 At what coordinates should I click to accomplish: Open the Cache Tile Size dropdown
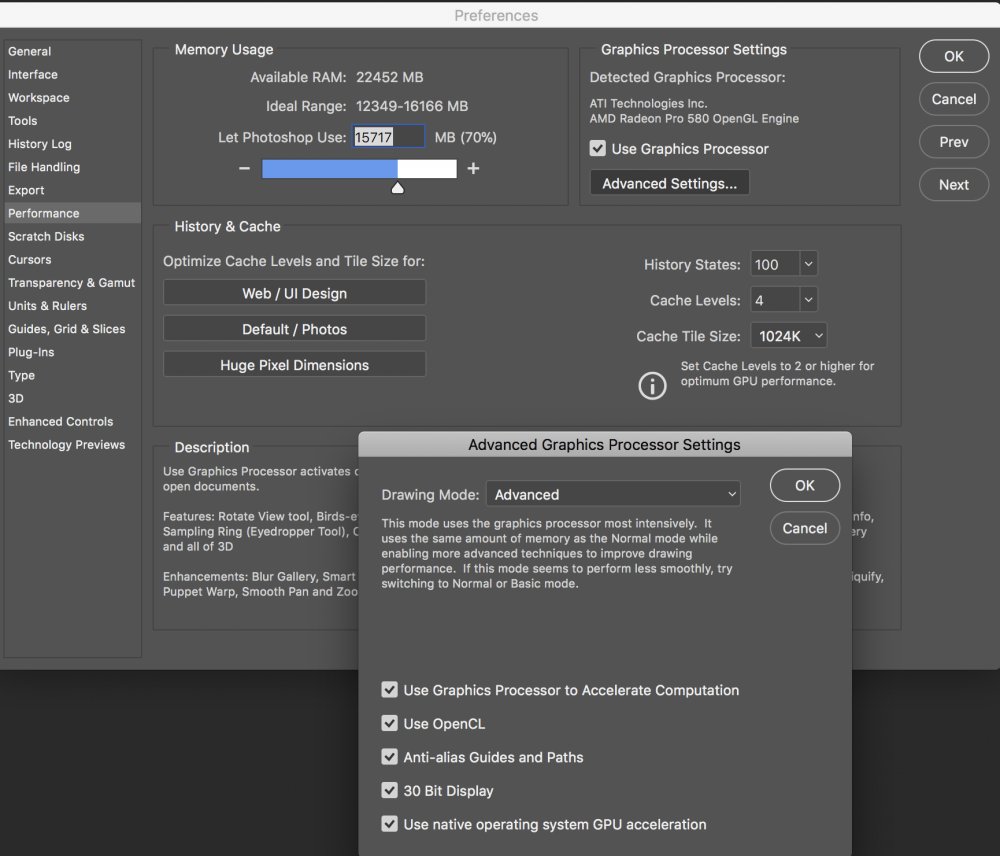[x=789, y=336]
